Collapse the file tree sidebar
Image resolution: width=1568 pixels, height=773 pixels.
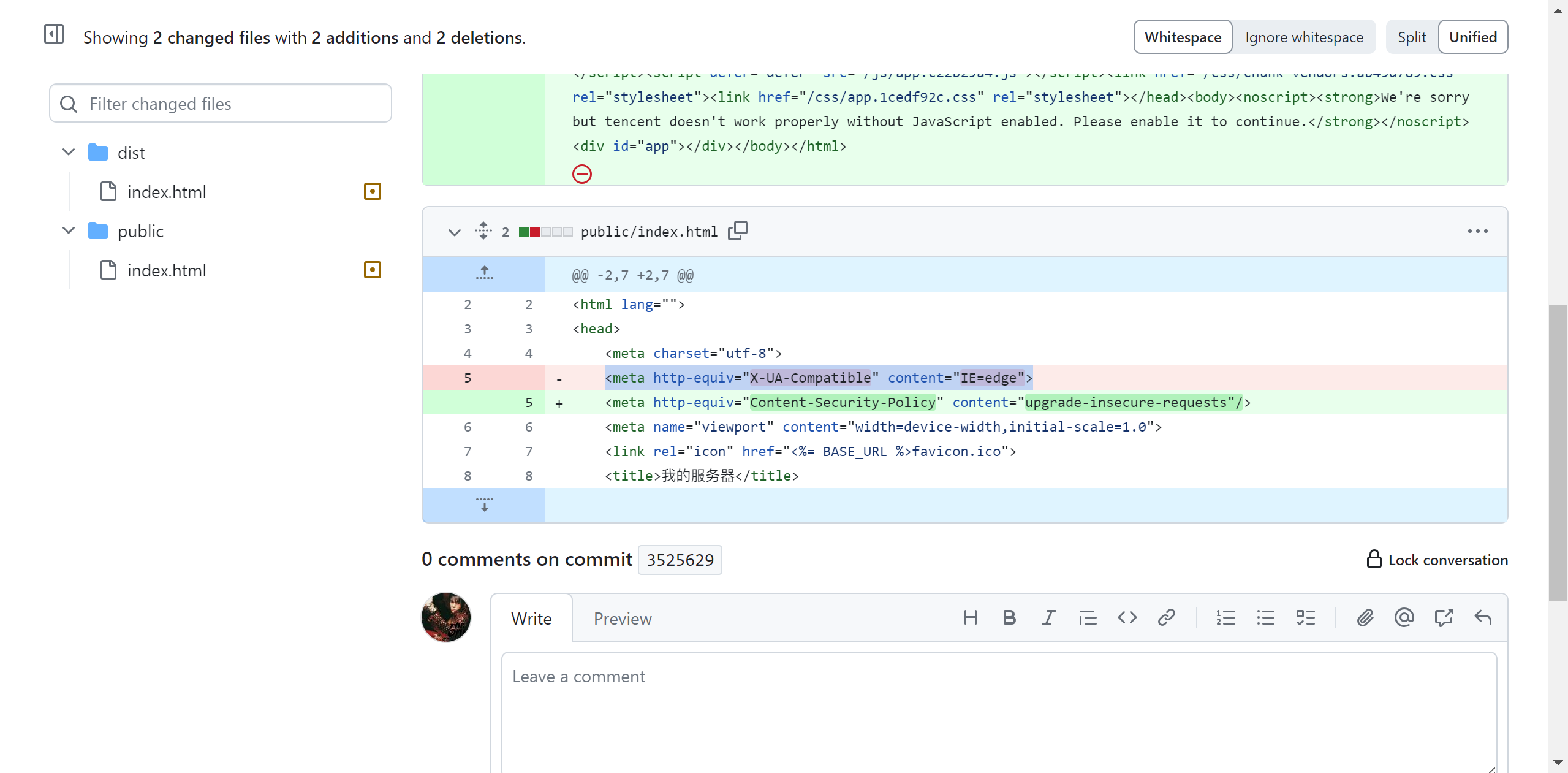[54, 34]
